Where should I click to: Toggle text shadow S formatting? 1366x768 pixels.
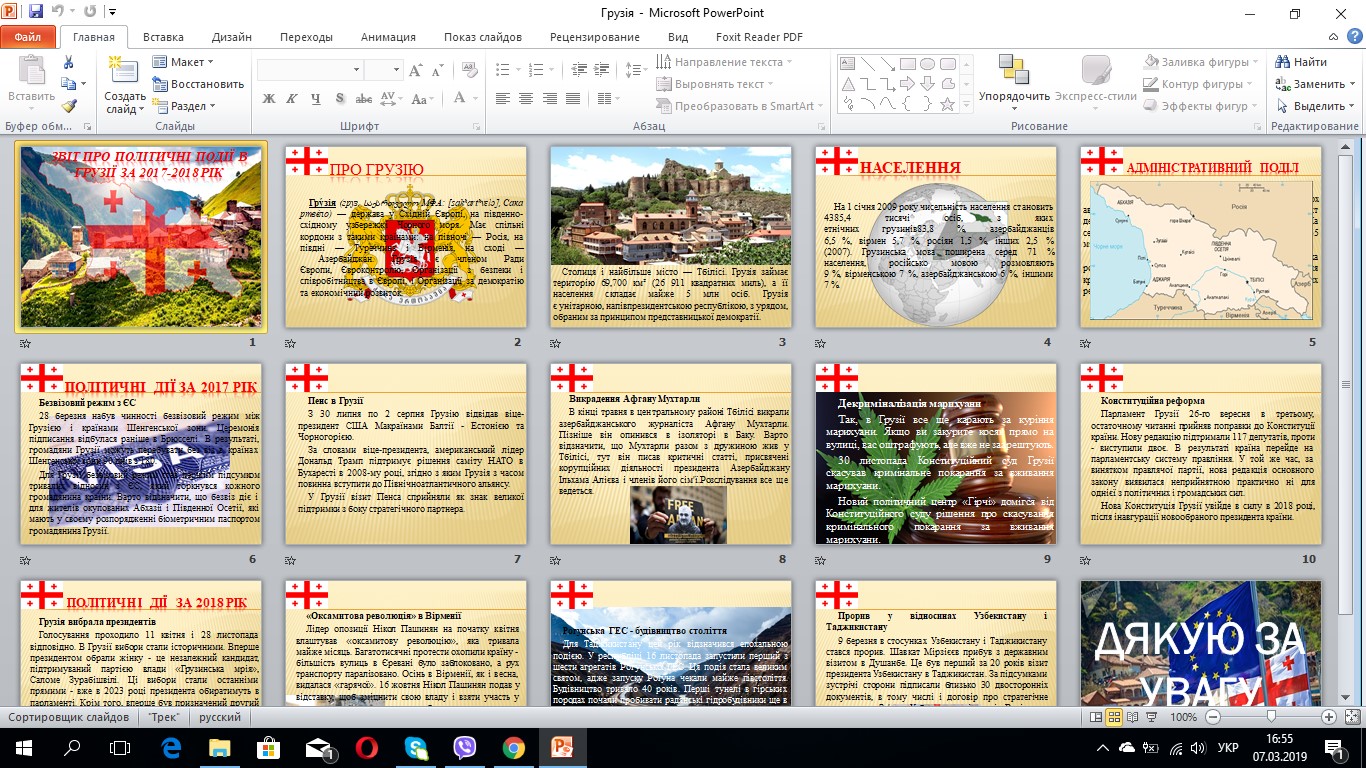(340, 98)
